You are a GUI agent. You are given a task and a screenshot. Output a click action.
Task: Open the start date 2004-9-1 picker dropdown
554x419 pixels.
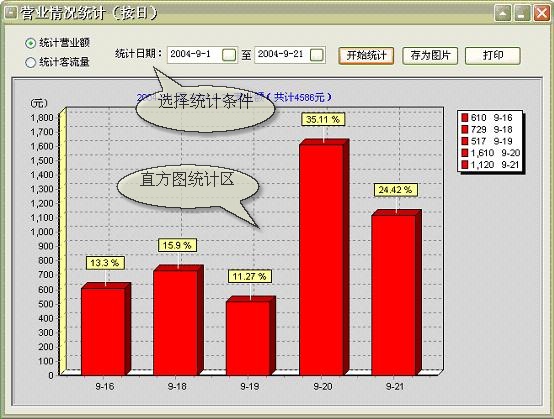point(229,55)
